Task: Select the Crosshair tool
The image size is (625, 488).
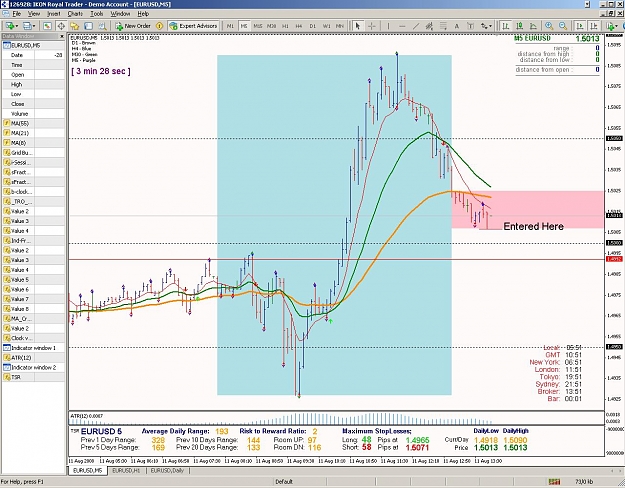Action: (371, 26)
